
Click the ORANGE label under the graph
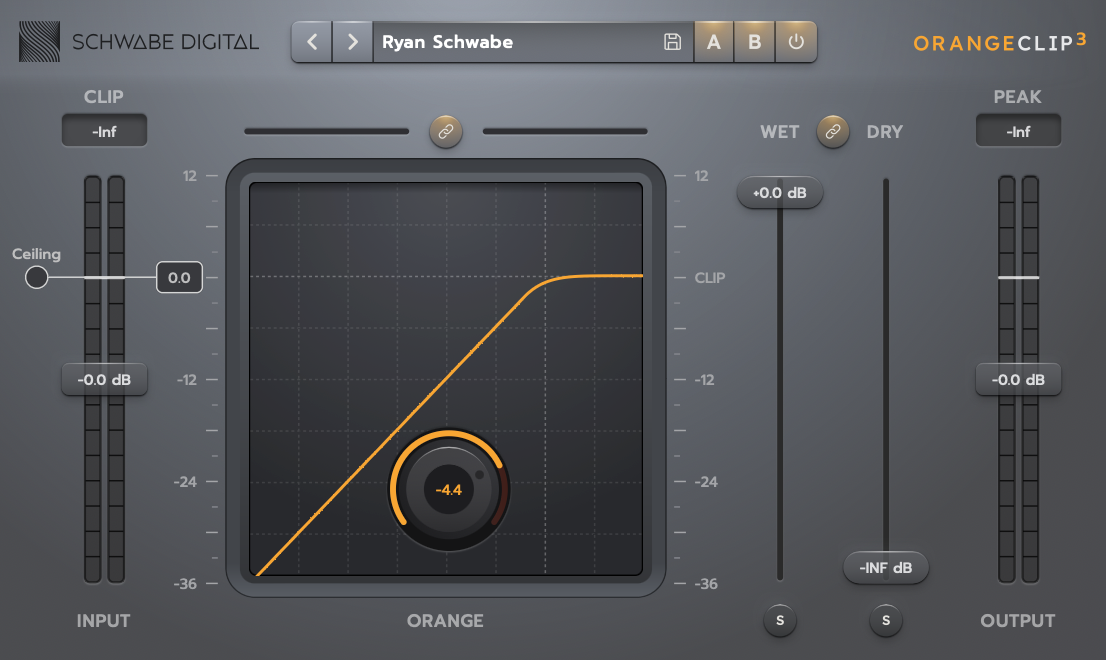tap(445, 621)
